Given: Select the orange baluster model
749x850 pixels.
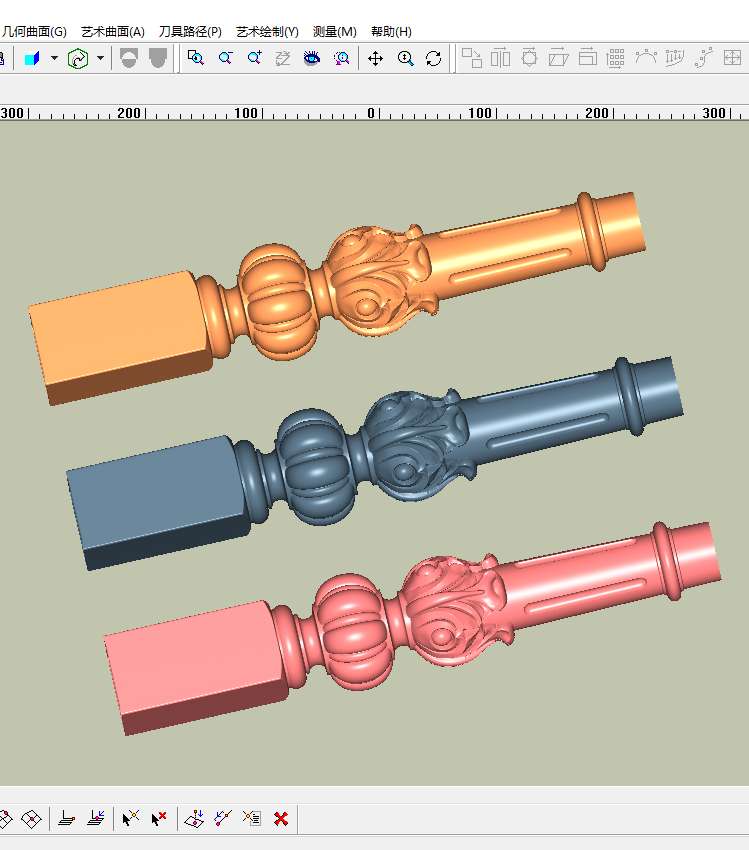Looking at the screenshot, I should click(x=337, y=298).
